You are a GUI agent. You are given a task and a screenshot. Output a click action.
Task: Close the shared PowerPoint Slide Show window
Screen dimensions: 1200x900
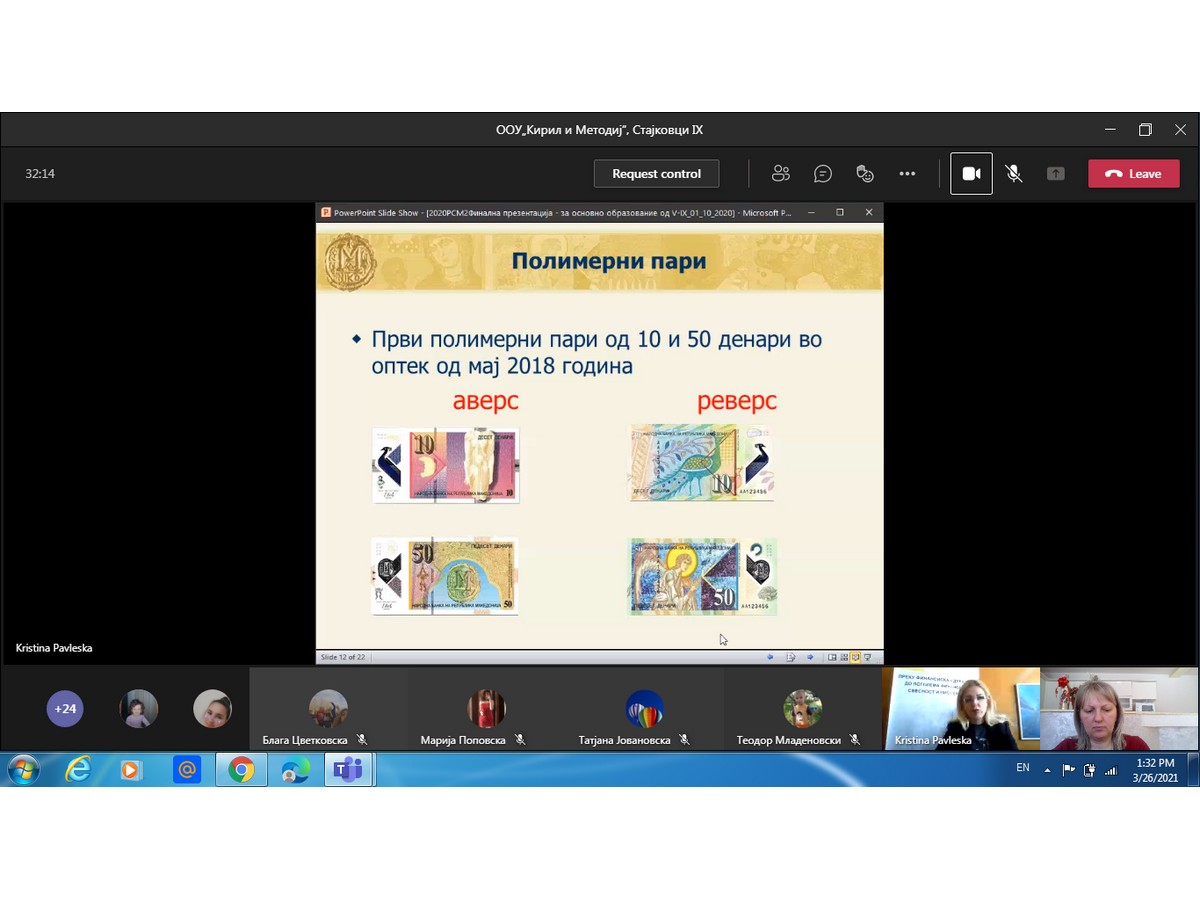tap(869, 212)
